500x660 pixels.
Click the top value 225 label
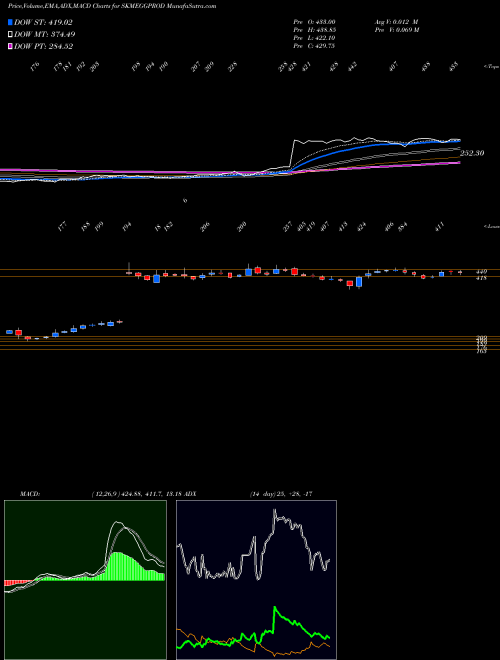[x=233, y=67]
